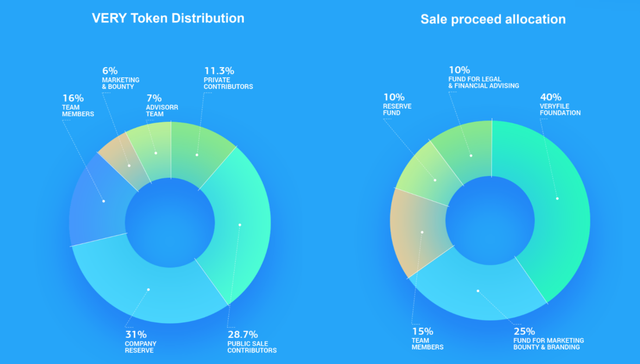The width and height of the screenshot is (640, 364).
Task: Select the light blue Marketing Bounty & Branding slice
Action: click(x=478, y=292)
